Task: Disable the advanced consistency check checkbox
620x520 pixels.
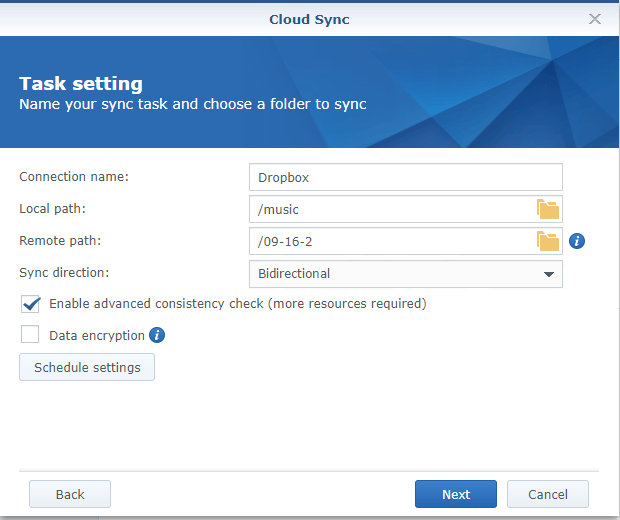Action: (30, 303)
